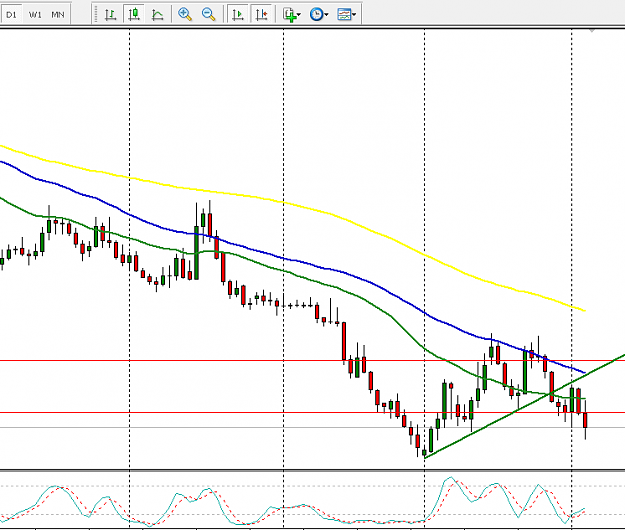
Task: Select the Candlesticks chart display icon
Action: 134,15
